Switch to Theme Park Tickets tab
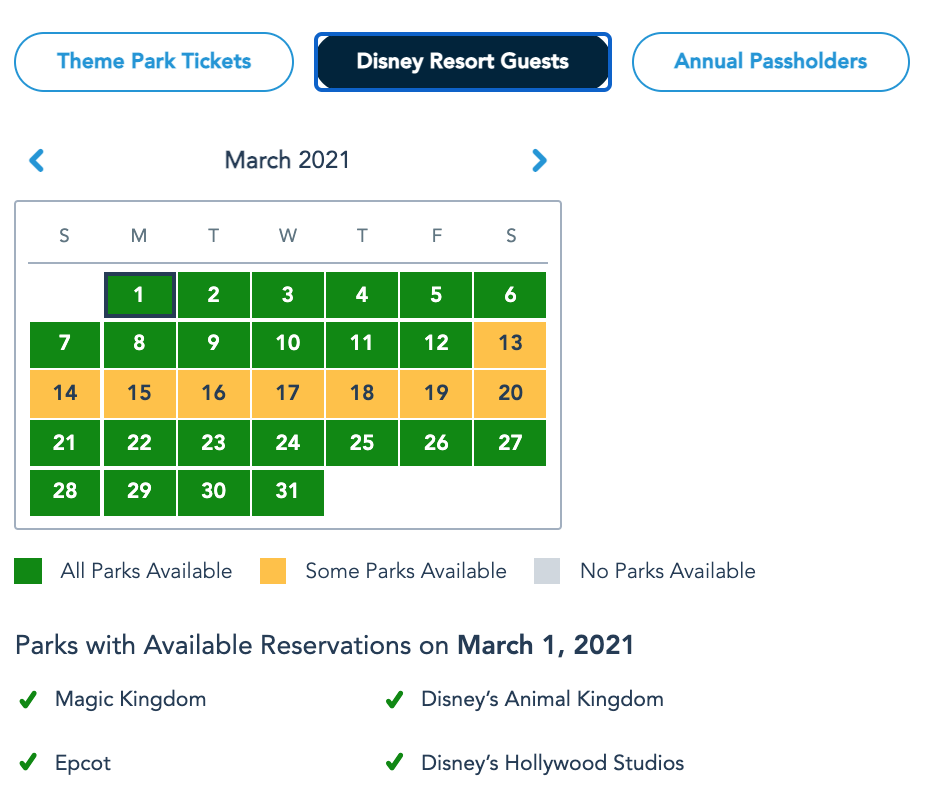946x802 pixels. (x=154, y=61)
